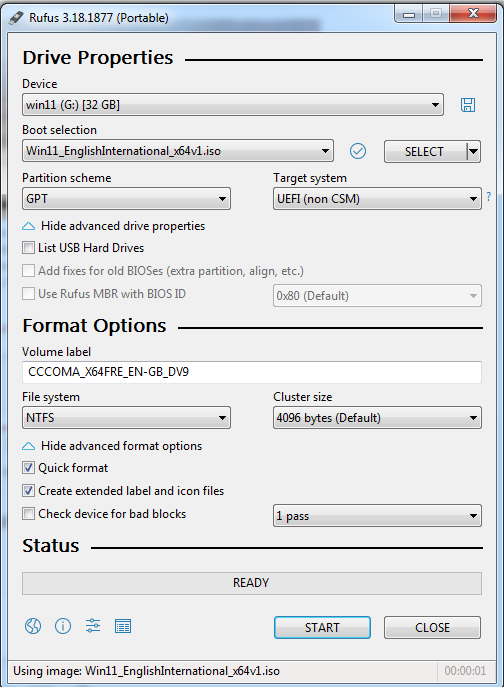Uncheck the Quick format option
Image resolution: width=504 pixels, height=687 pixels.
[28, 468]
